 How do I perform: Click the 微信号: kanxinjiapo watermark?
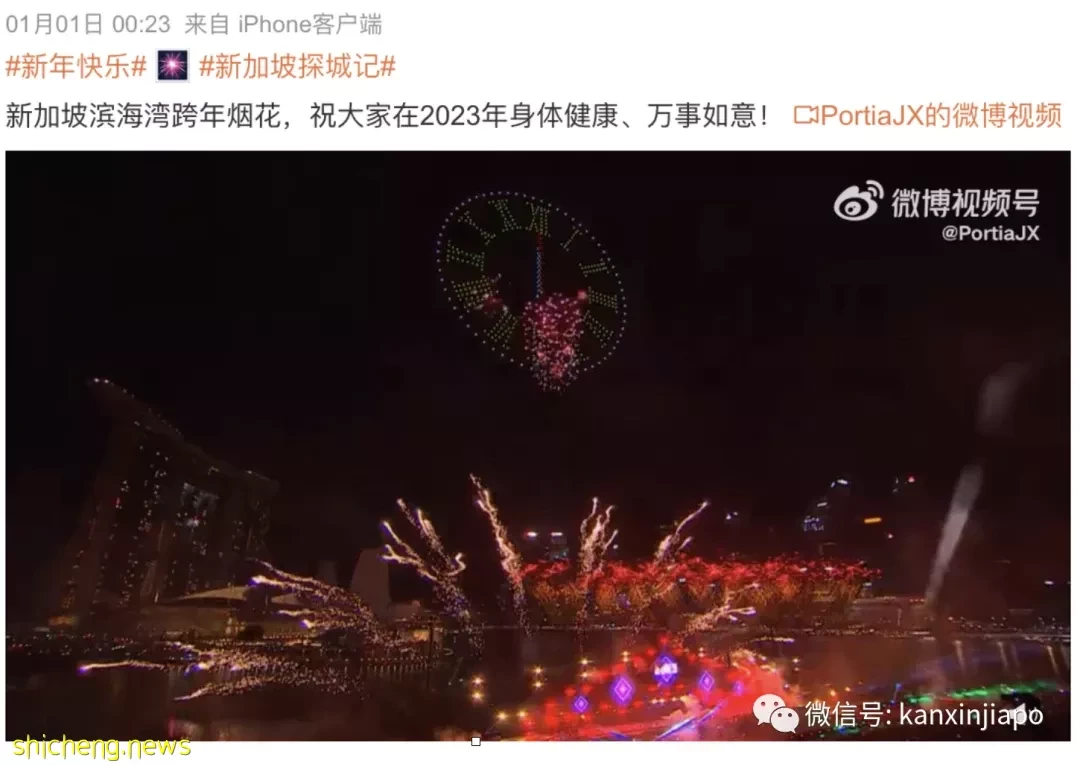pos(924,714)
